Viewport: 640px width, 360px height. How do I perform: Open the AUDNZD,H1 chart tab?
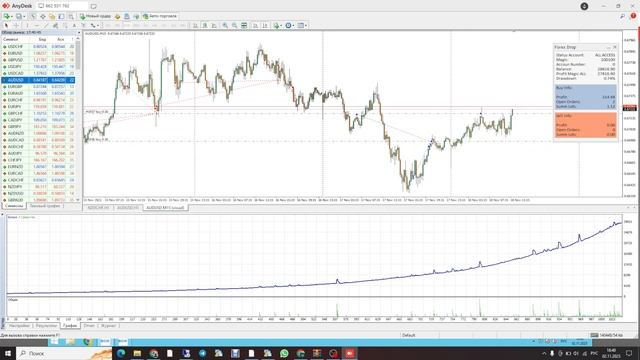[x=128, y=208]
